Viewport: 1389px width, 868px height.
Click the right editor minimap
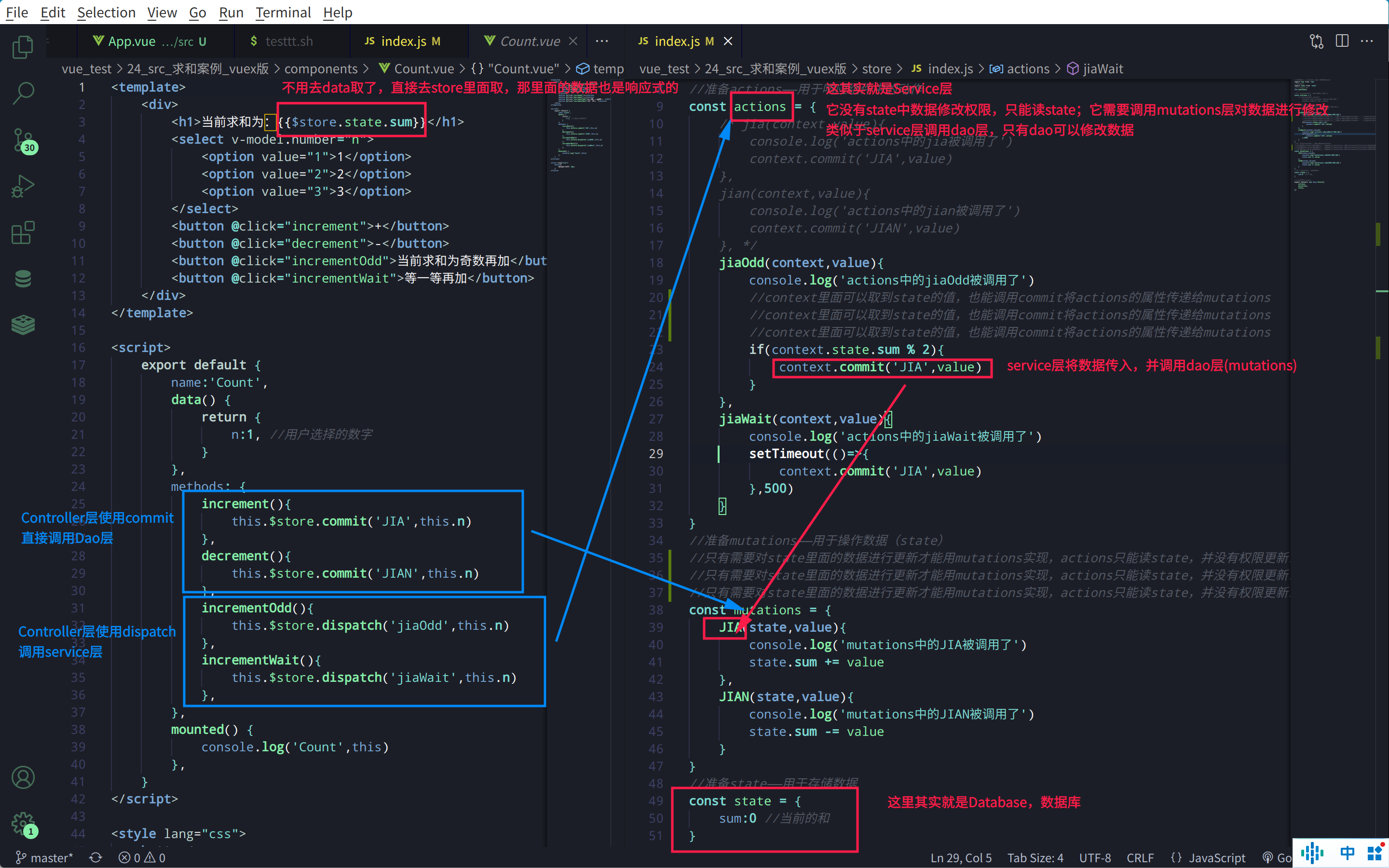pos(1332,138)
